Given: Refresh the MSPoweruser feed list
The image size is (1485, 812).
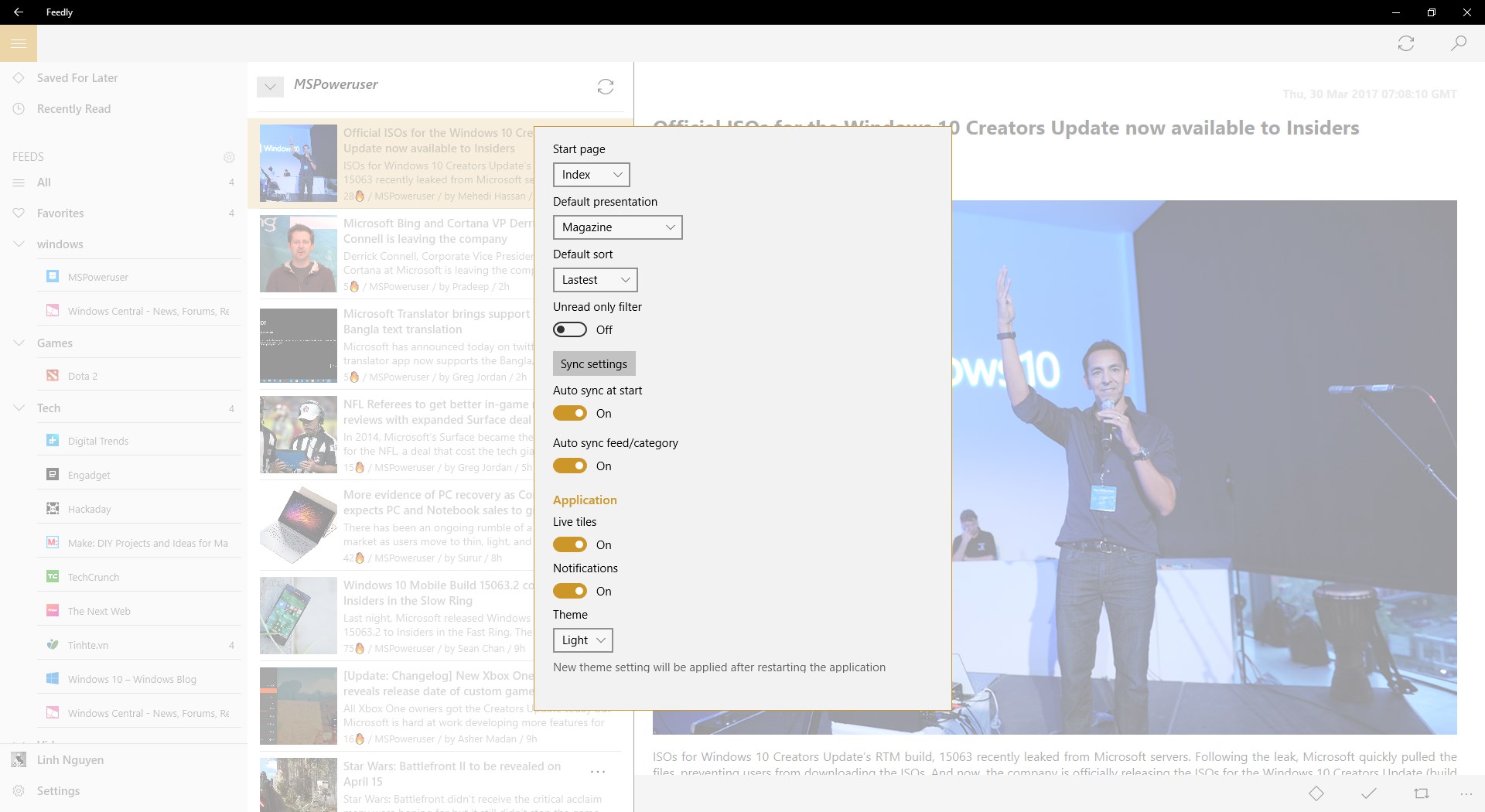Looking at the screenshot, I should click(606, 87).
